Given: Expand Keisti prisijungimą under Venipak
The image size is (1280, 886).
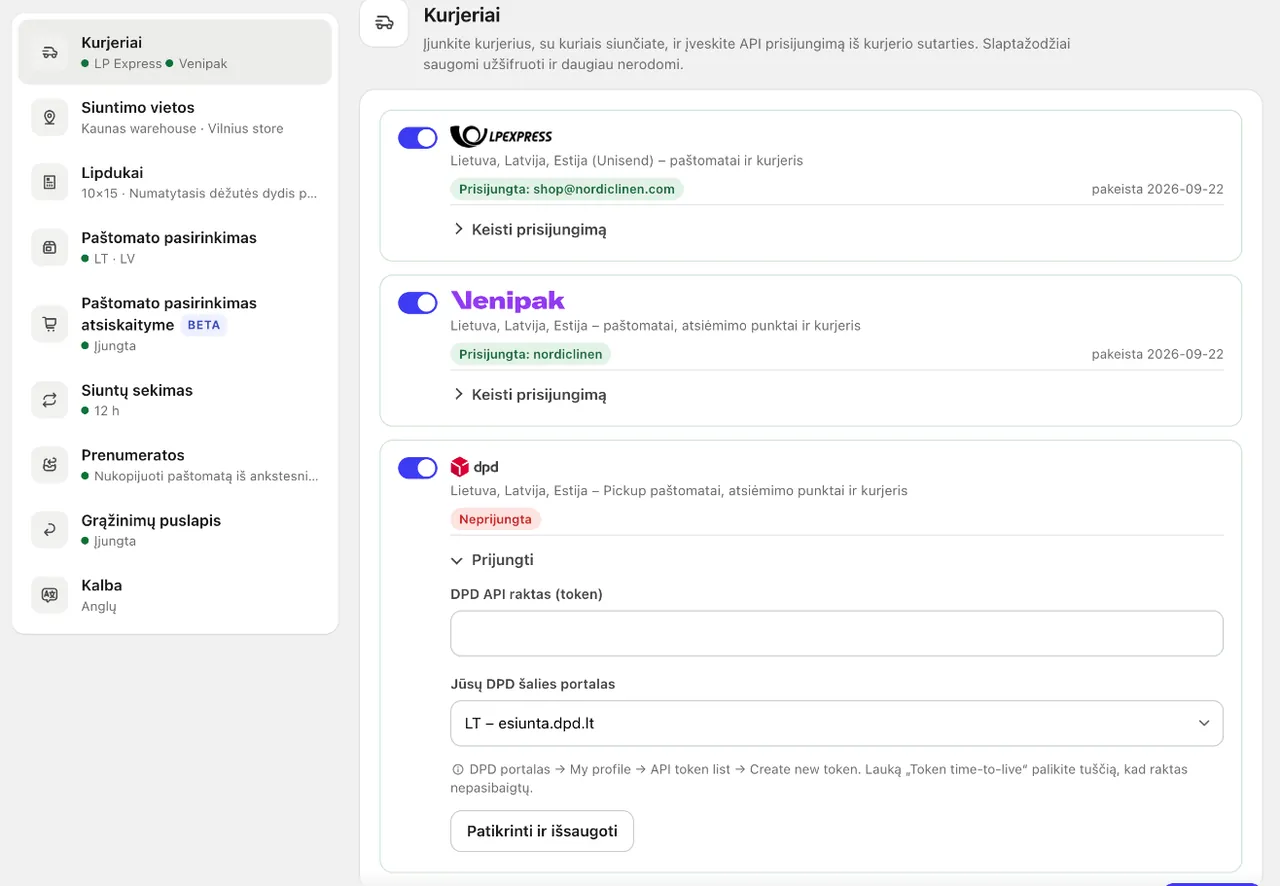Looking at the screenshot, I should 530,394.
